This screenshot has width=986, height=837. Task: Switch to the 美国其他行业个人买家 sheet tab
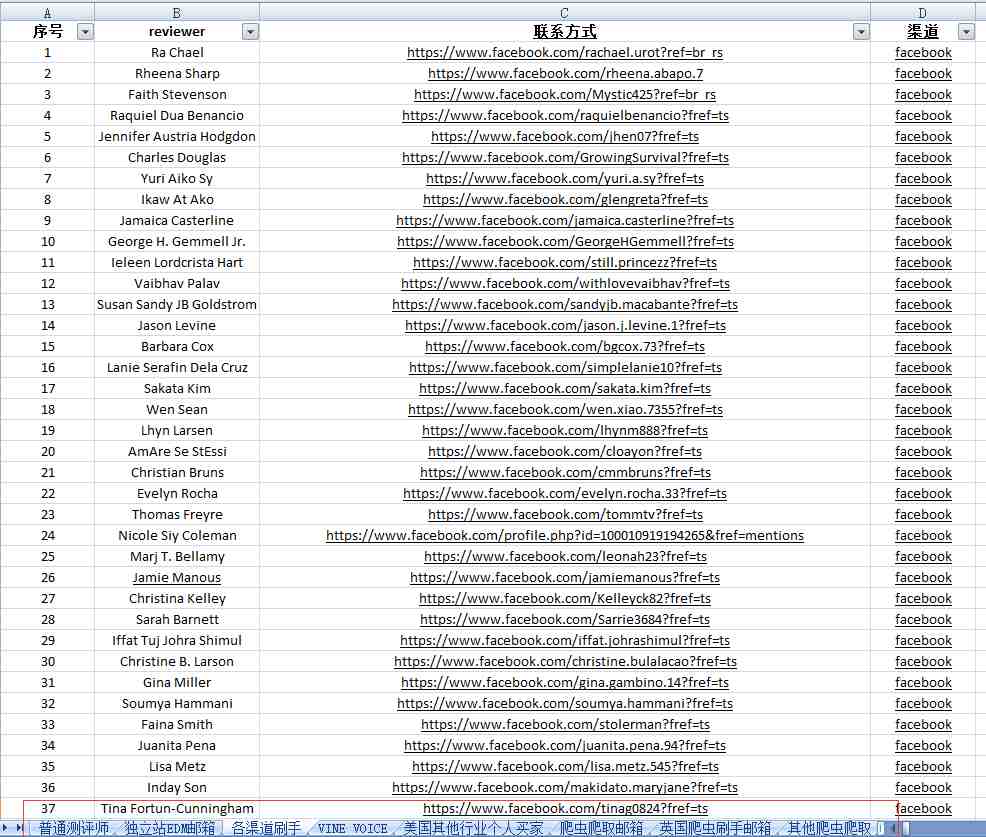pyautogui.click(x=473, y=829)
